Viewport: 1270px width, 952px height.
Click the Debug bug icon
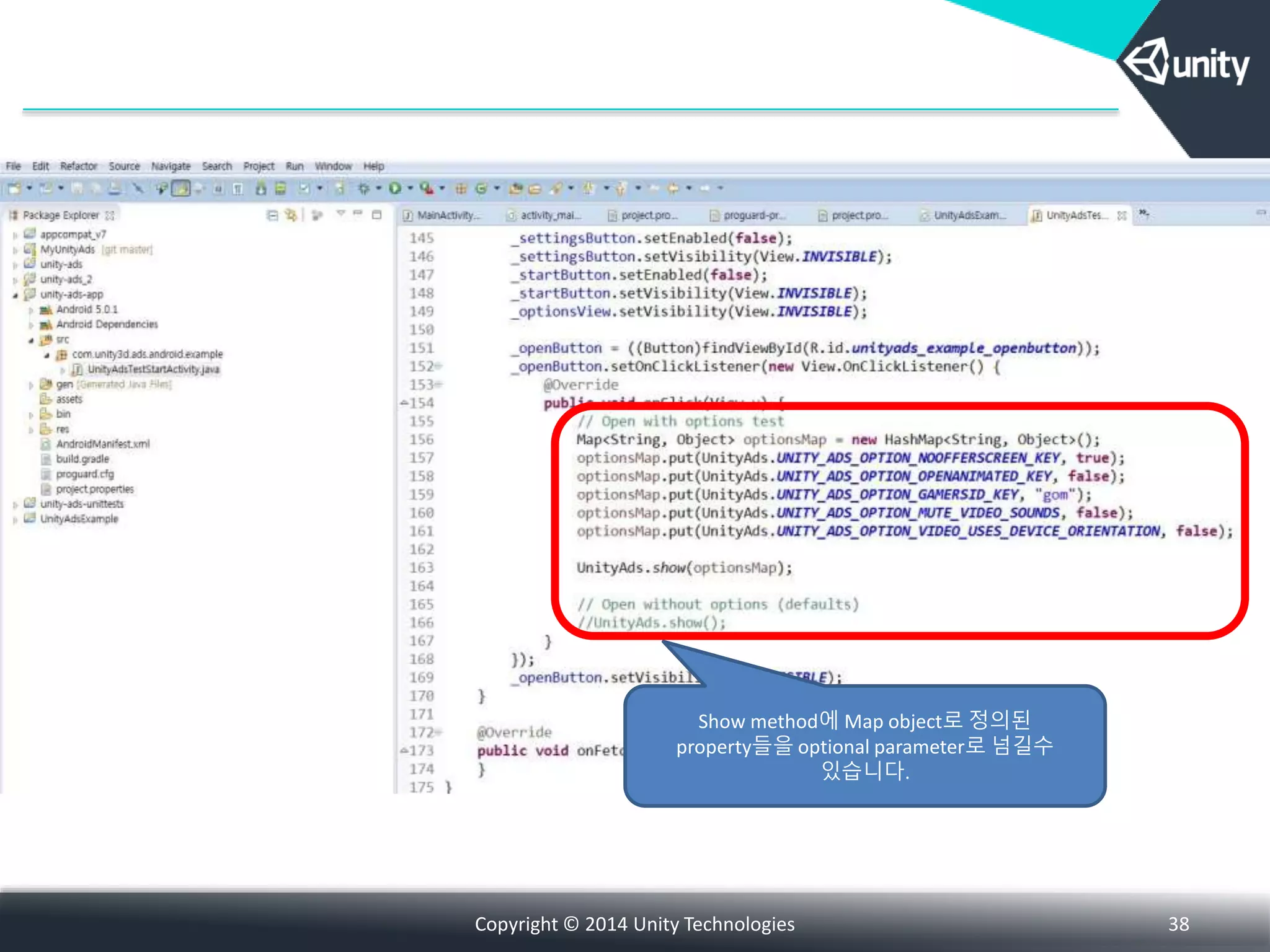[364, 188]
